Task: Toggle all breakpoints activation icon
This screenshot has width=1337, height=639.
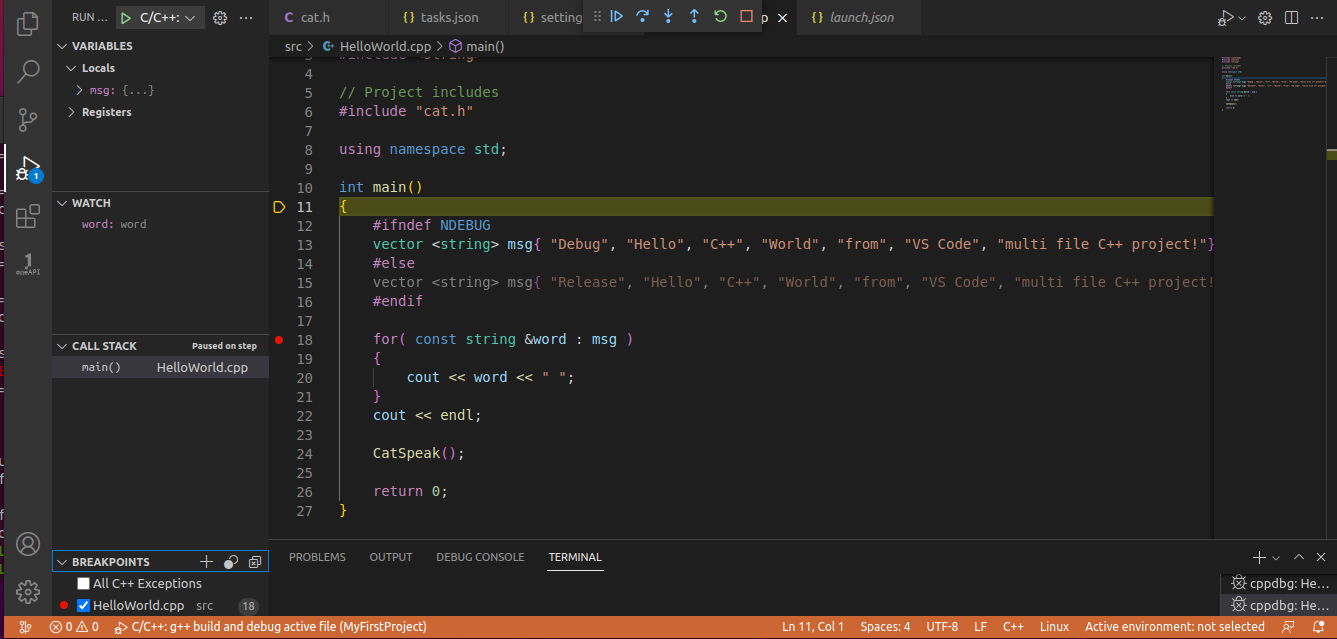Action: point(231,562)
